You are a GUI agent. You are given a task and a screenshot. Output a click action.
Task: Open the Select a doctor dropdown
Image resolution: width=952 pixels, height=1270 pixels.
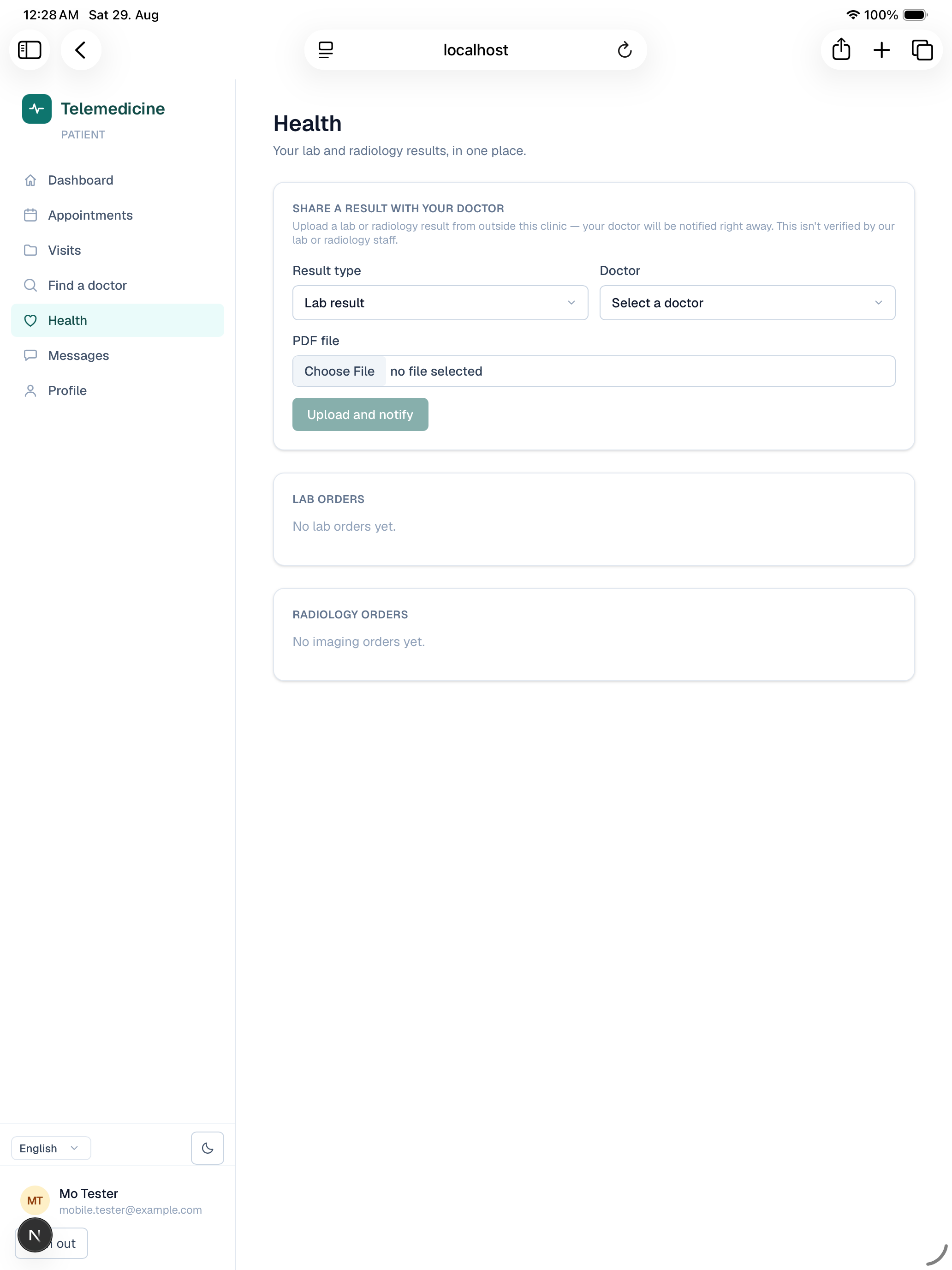pyautogui.click(x=747, y=303)
